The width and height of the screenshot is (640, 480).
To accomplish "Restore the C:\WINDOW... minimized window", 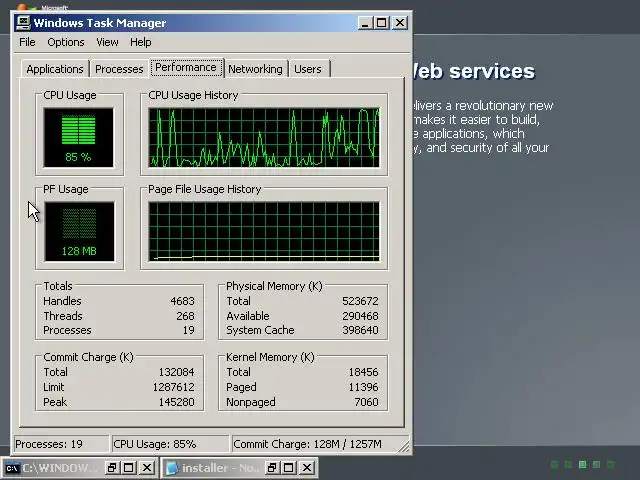I will (111, 468).
